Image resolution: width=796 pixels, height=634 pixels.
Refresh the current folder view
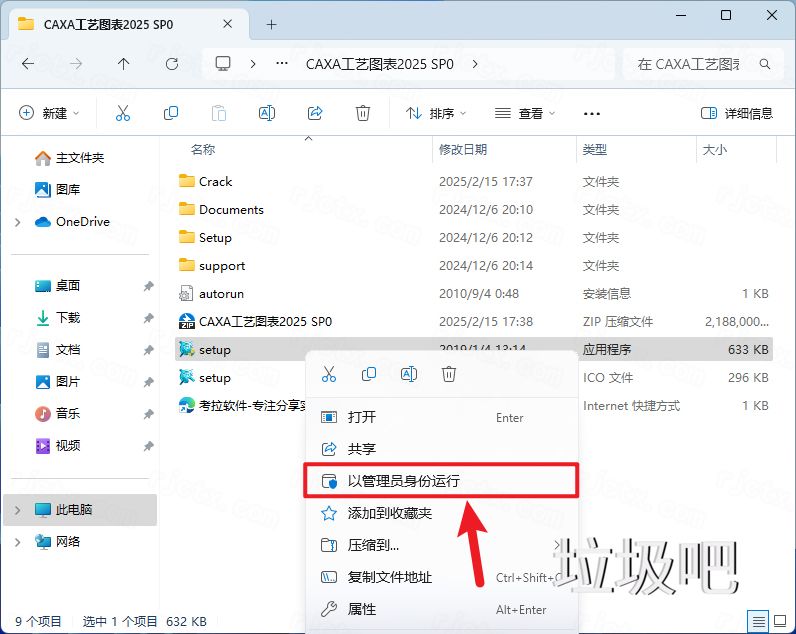tap(172, 64)
